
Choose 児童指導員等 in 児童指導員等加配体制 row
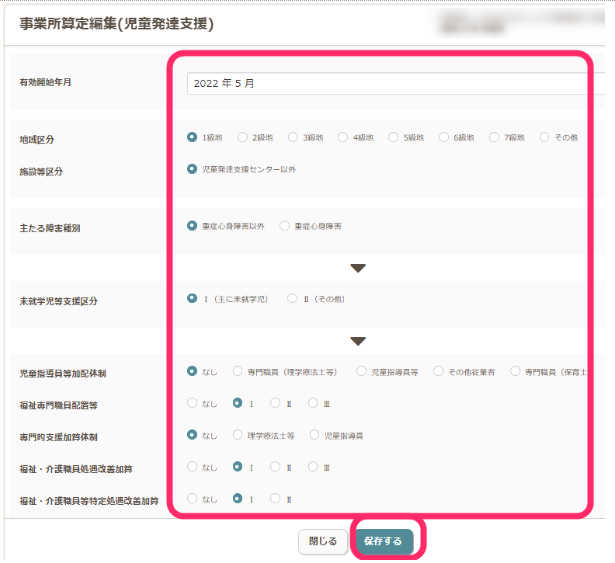[x=362, y=371]
